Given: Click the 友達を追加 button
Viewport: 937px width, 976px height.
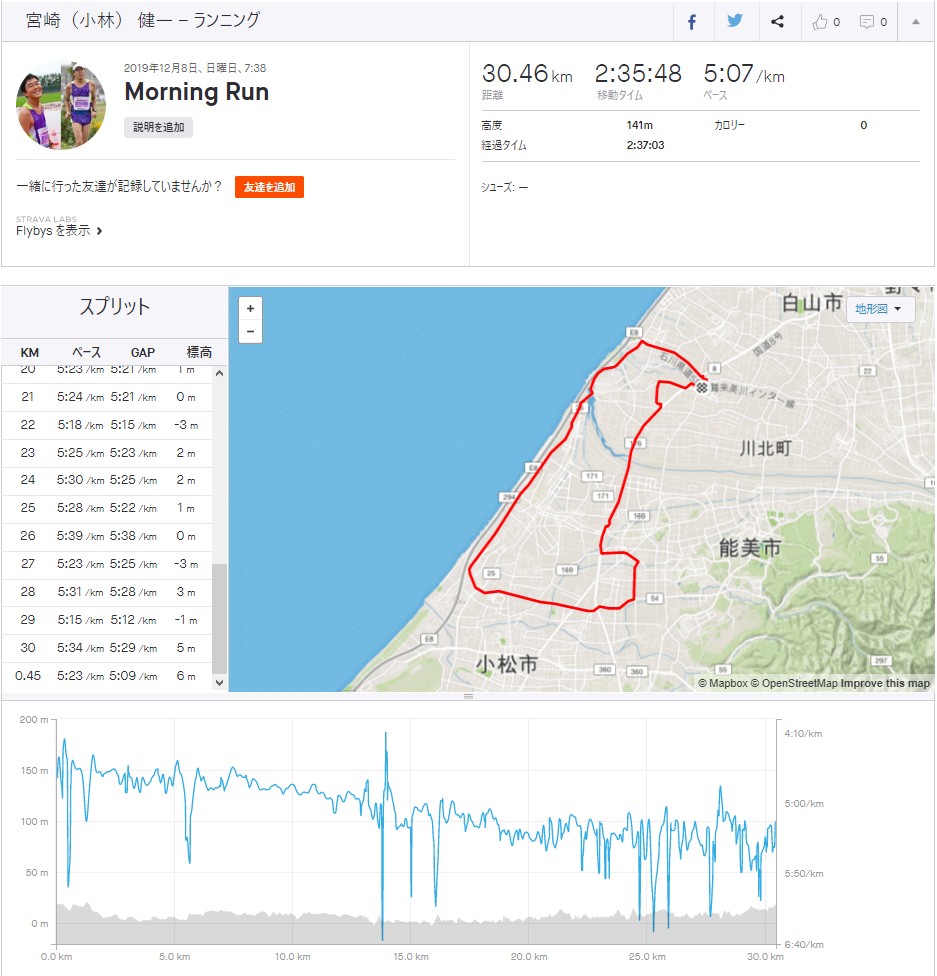Looking at the screenshot, I should [x=269, y=187].
